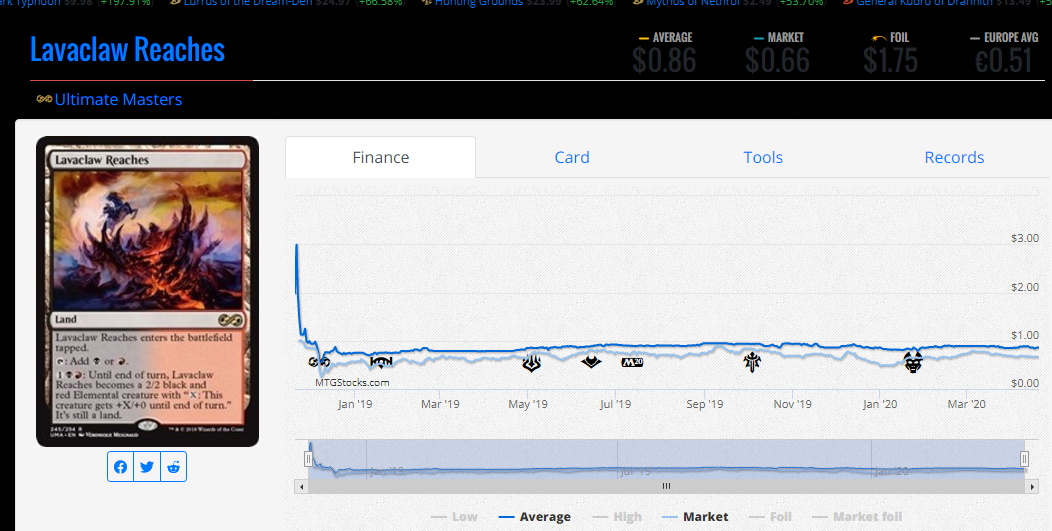The width and height of the screenshot is (1052, 531).
Task: Click the Lavaclaw Reaches card image
Action: [147, 291]
